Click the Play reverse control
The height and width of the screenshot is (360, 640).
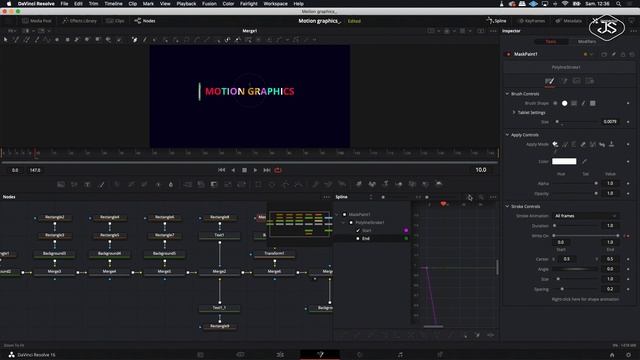(233, 170)
